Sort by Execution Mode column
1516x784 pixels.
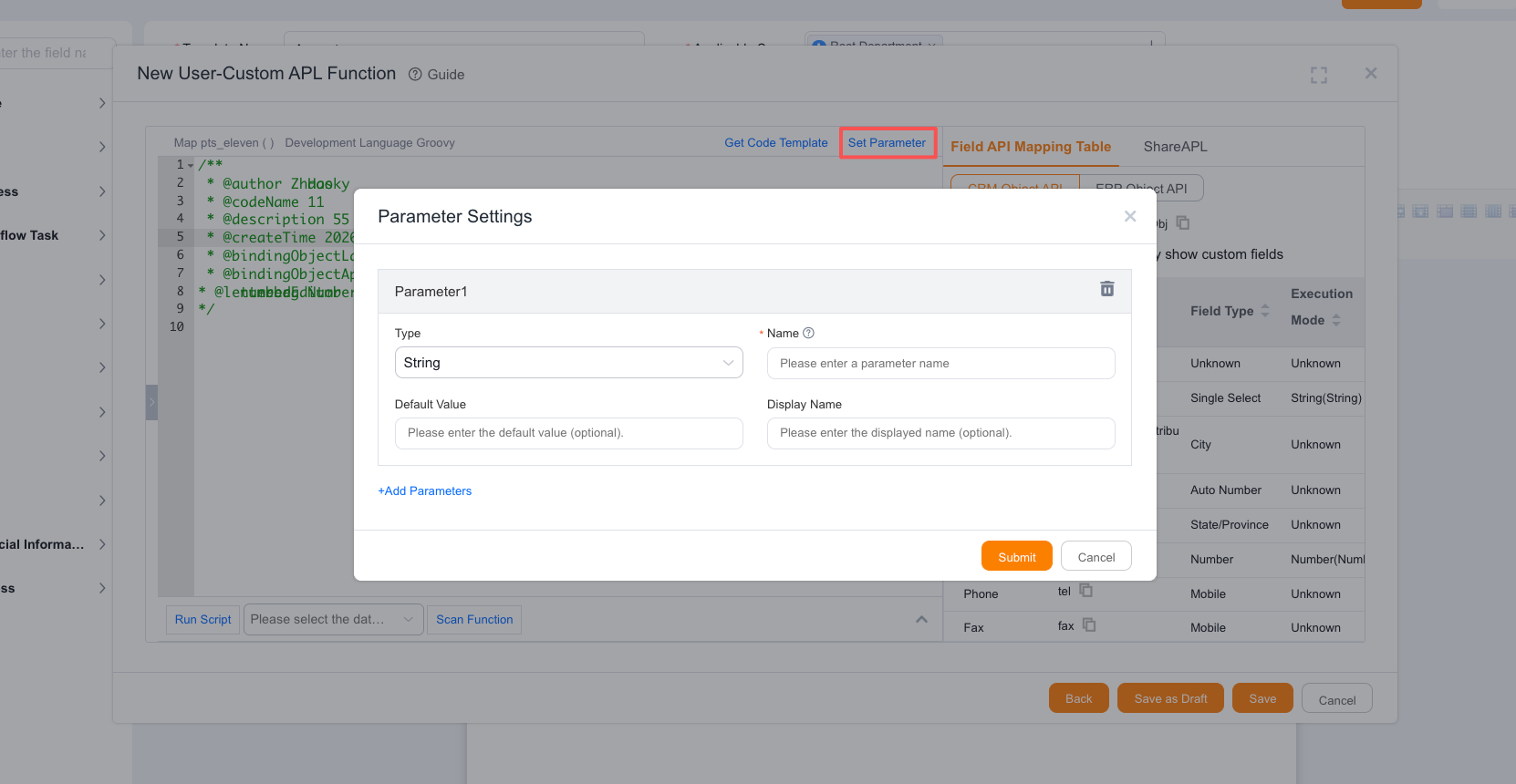tap(1336, 320)
